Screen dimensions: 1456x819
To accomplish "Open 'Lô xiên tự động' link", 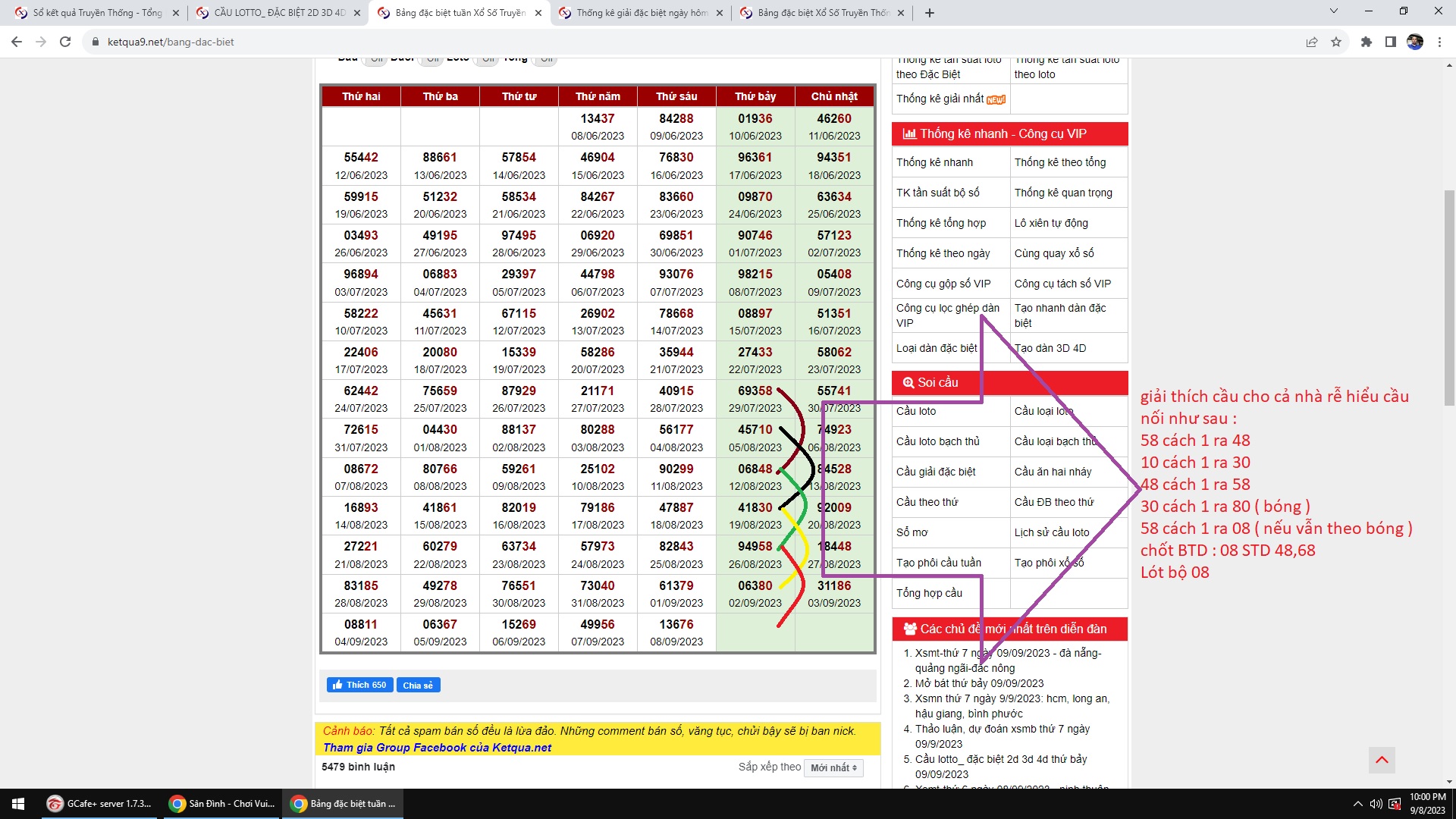I will tap(1051, 223).
